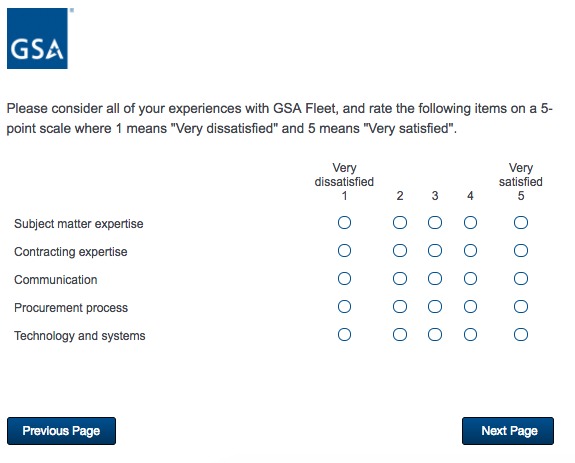Rate Subject matter expertise as 5
Viewport: 575px width, 463px height.
click(521, 223)
